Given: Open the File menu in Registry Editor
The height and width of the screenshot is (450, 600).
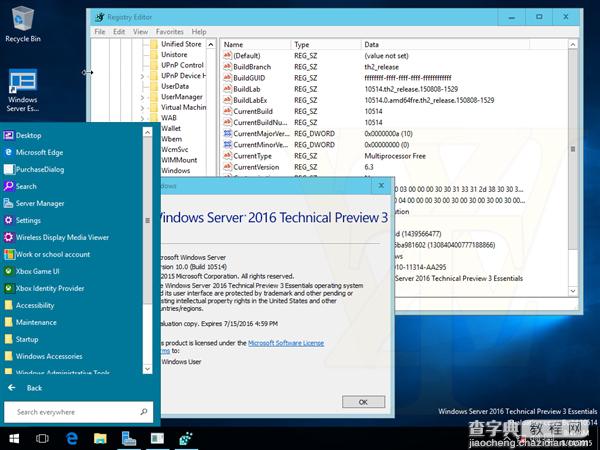Looking at the screenshot, I should (99, 32).
